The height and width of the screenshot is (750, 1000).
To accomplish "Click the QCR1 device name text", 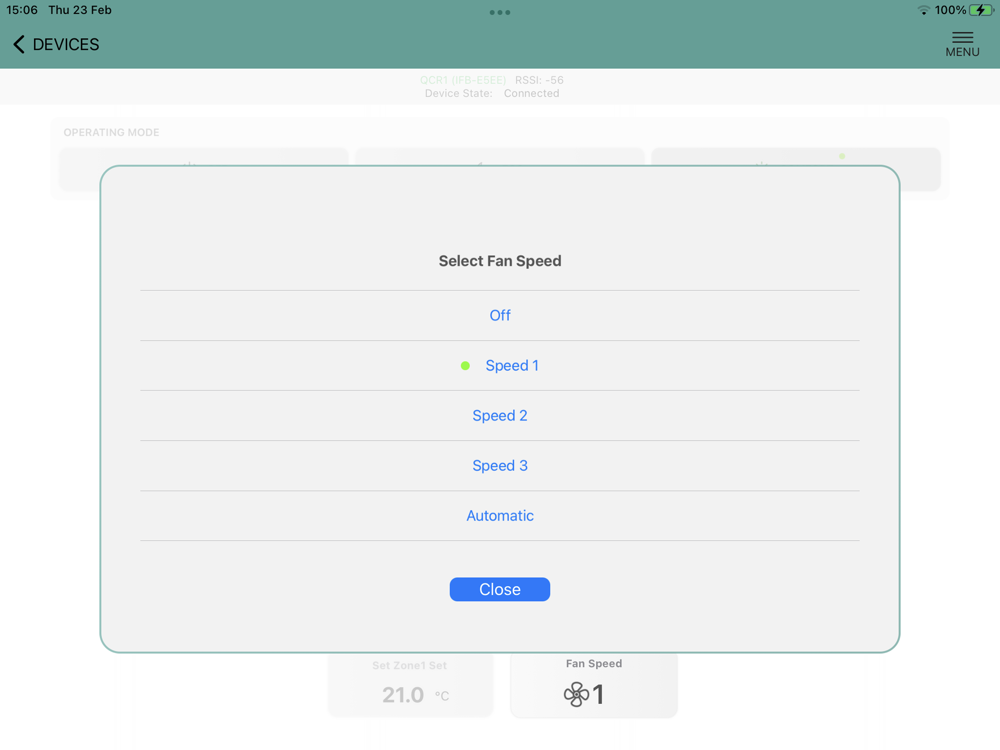I will coord(462,80).
